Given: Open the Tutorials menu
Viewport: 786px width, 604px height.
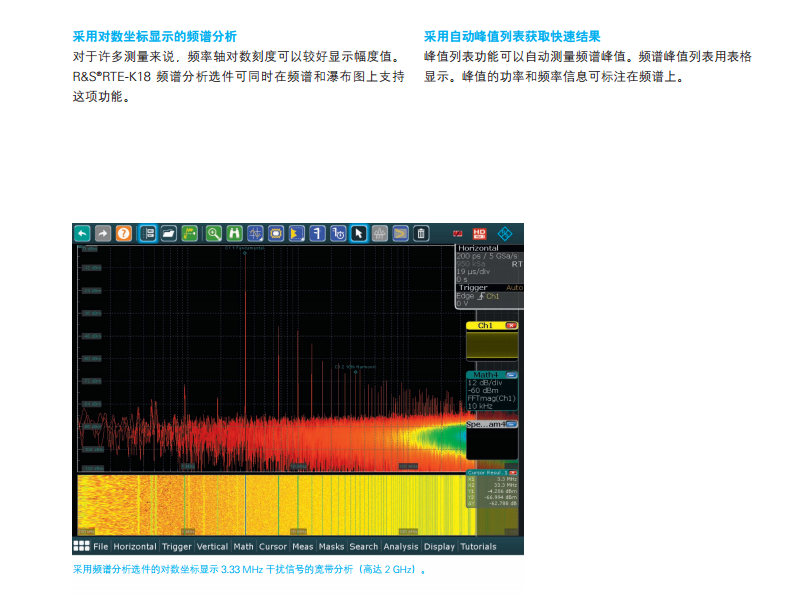Looking at the screenshot, I should (478, 546).
